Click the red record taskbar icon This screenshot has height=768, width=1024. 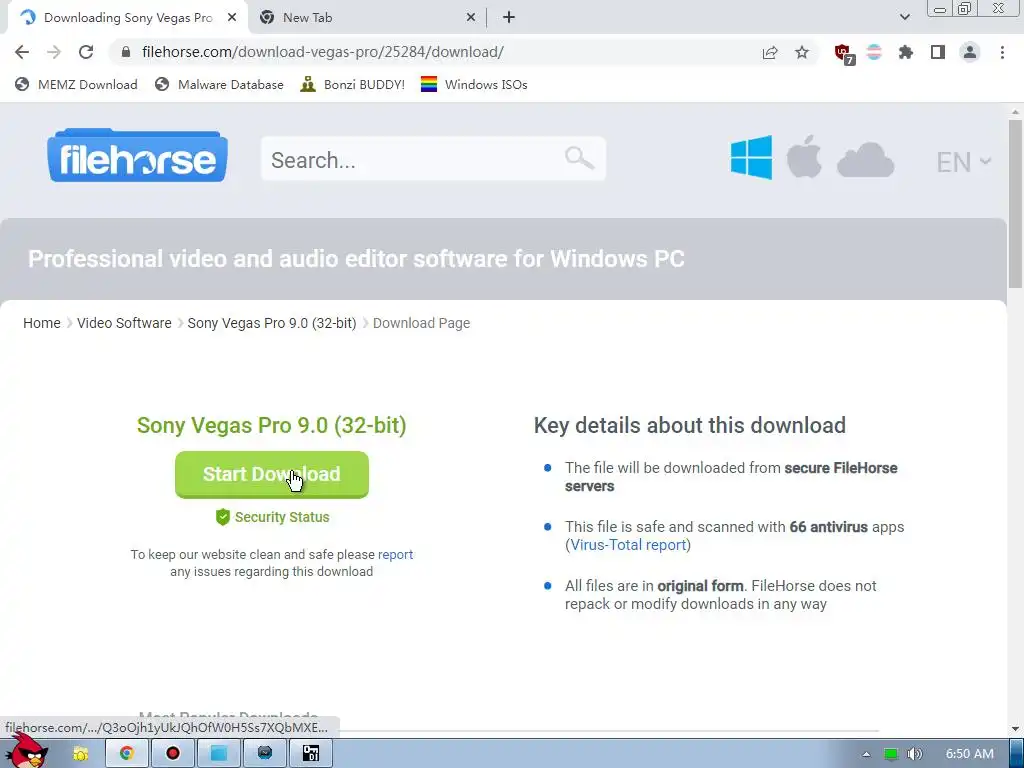(173, 754)
